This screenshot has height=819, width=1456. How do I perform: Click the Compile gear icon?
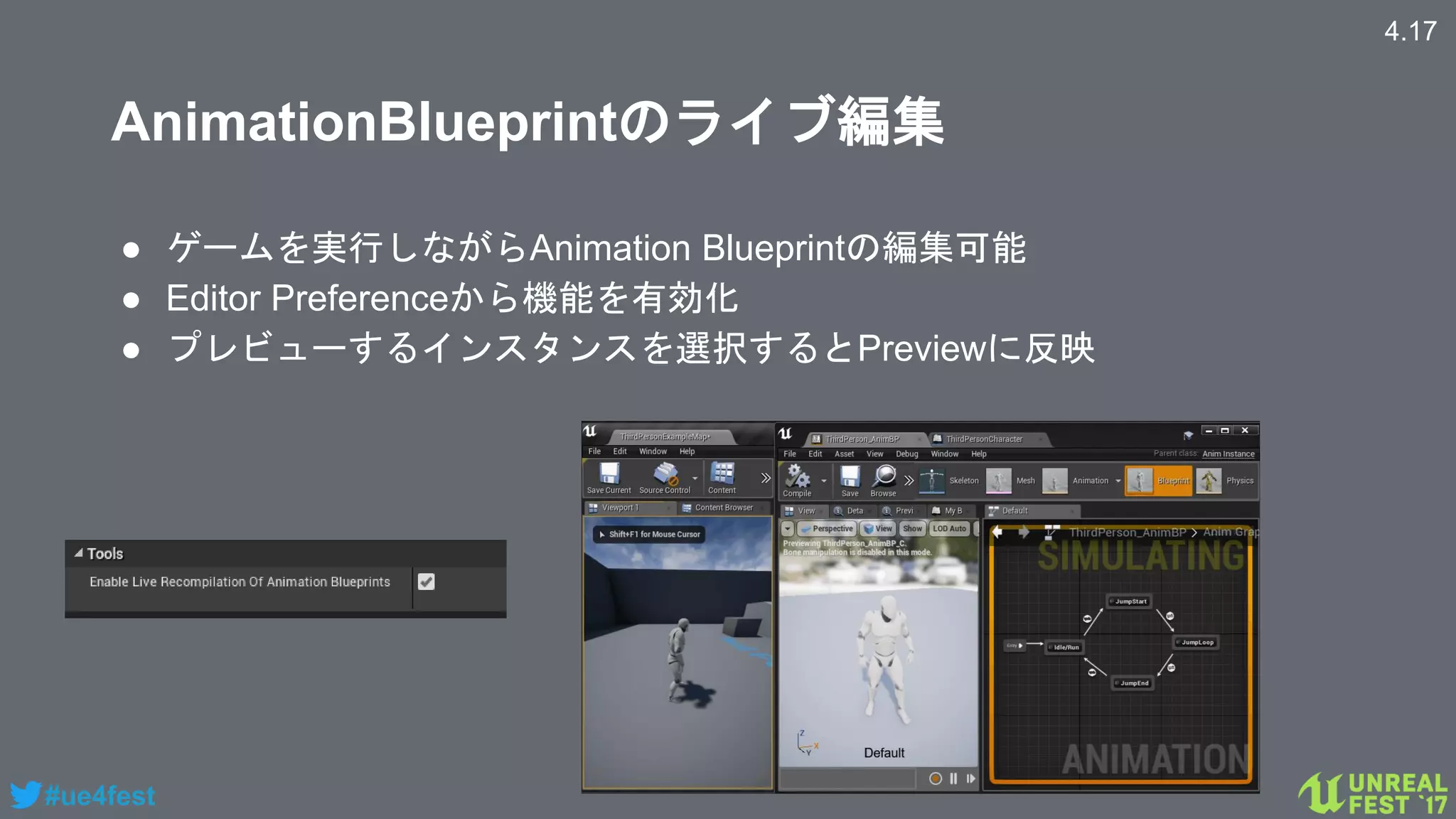(x=797, y=476)
